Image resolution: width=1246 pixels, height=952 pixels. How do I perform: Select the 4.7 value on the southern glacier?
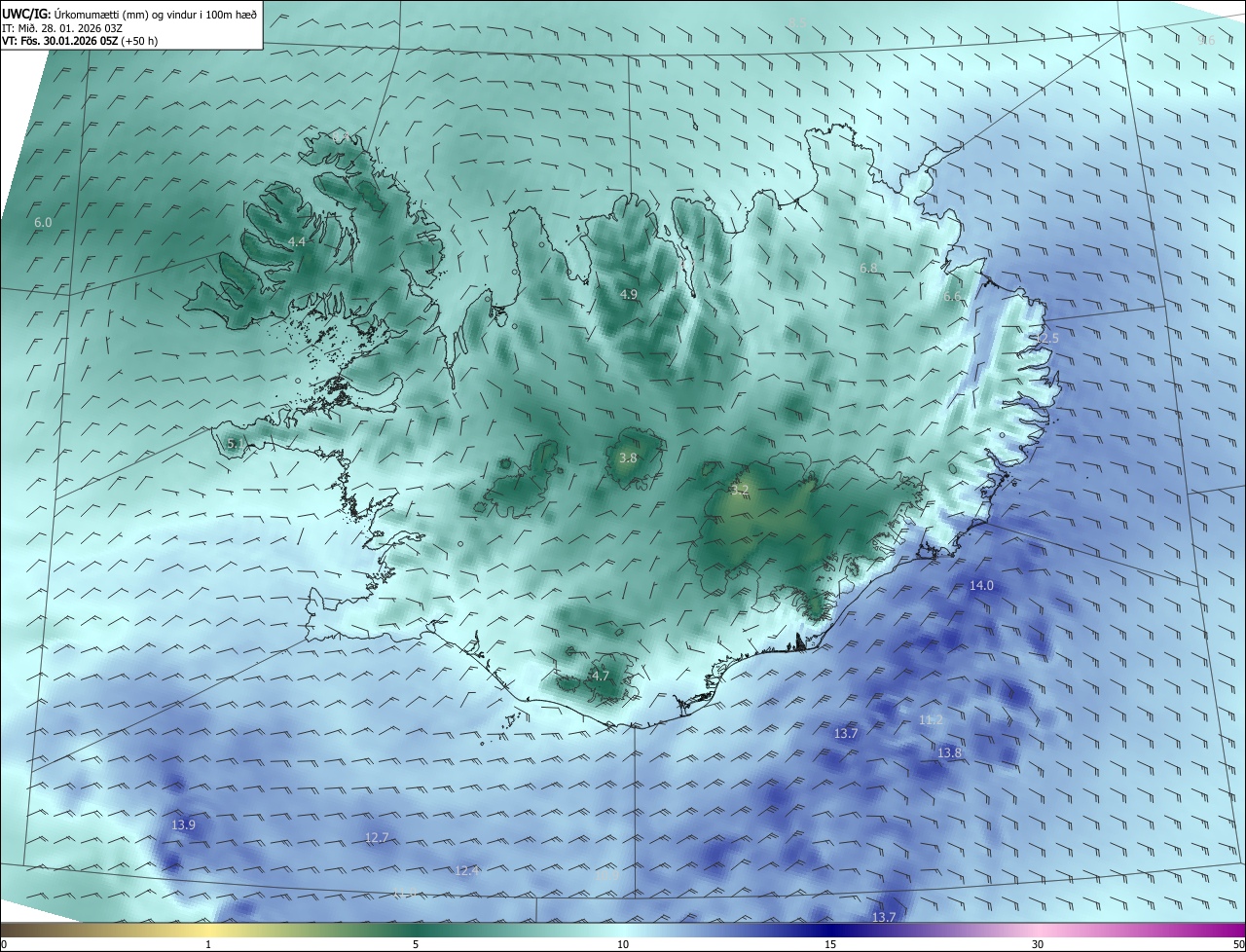(600, 676)
